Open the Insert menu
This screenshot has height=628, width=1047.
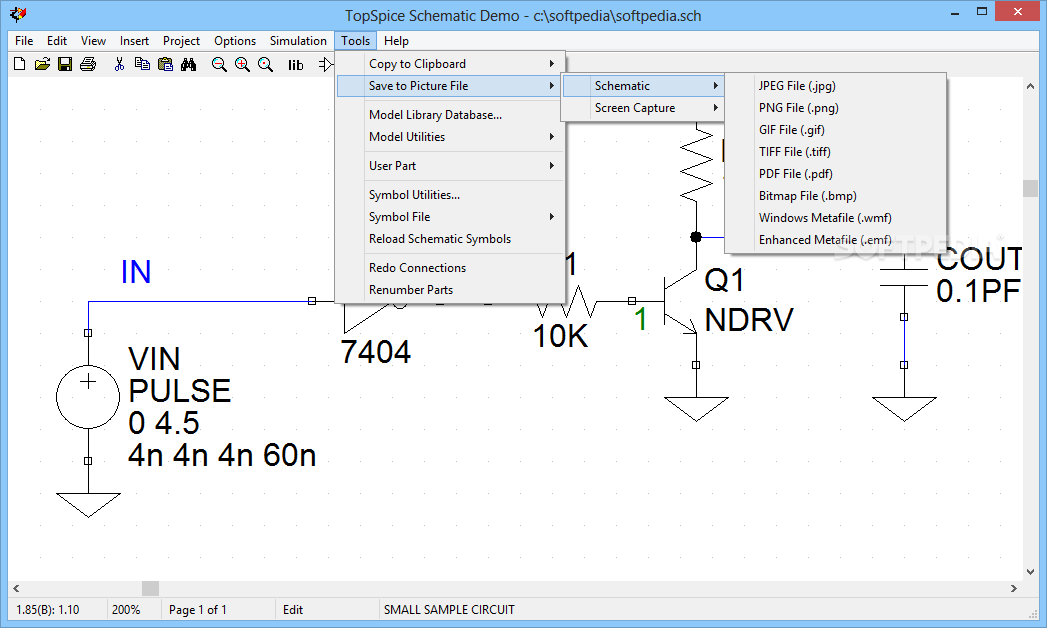point(134,41)
